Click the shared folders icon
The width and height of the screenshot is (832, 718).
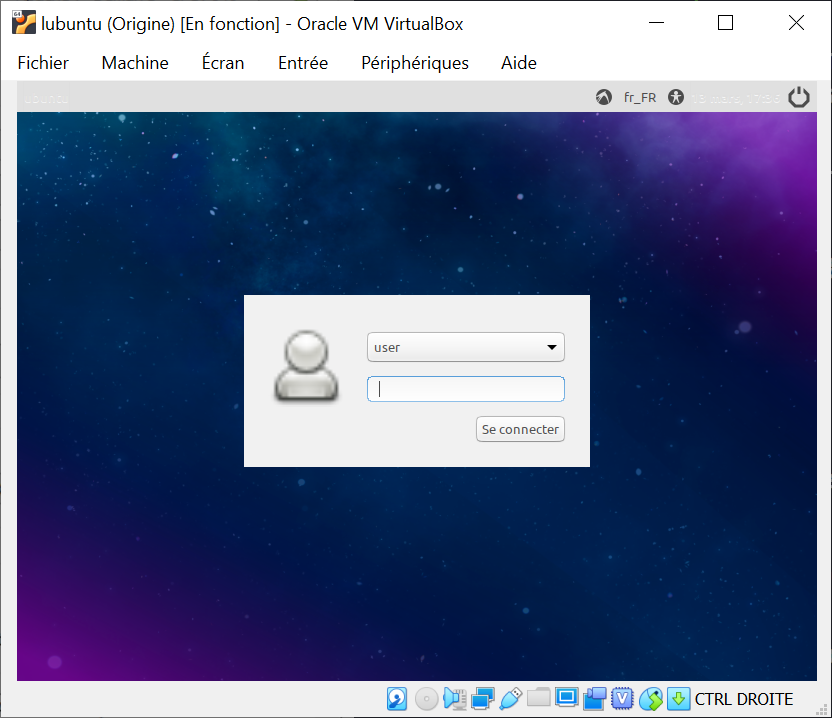tap(539, 699)
